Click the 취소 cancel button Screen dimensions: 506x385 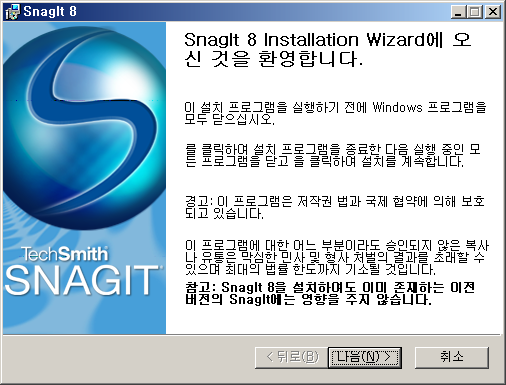click(452, 358)
